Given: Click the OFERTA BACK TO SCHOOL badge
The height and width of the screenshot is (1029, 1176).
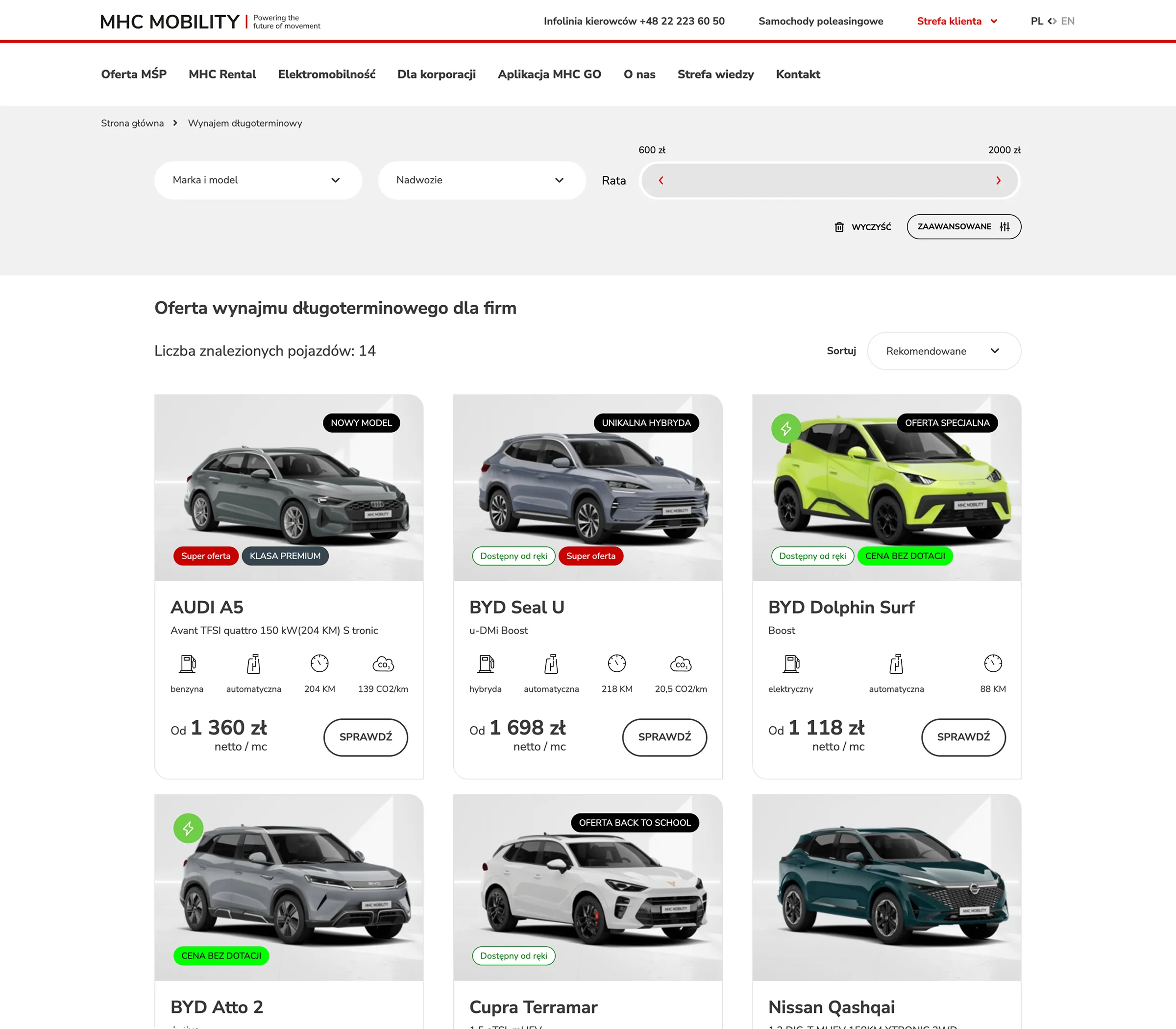Looking at the screenshot, I should pos(635,823).
